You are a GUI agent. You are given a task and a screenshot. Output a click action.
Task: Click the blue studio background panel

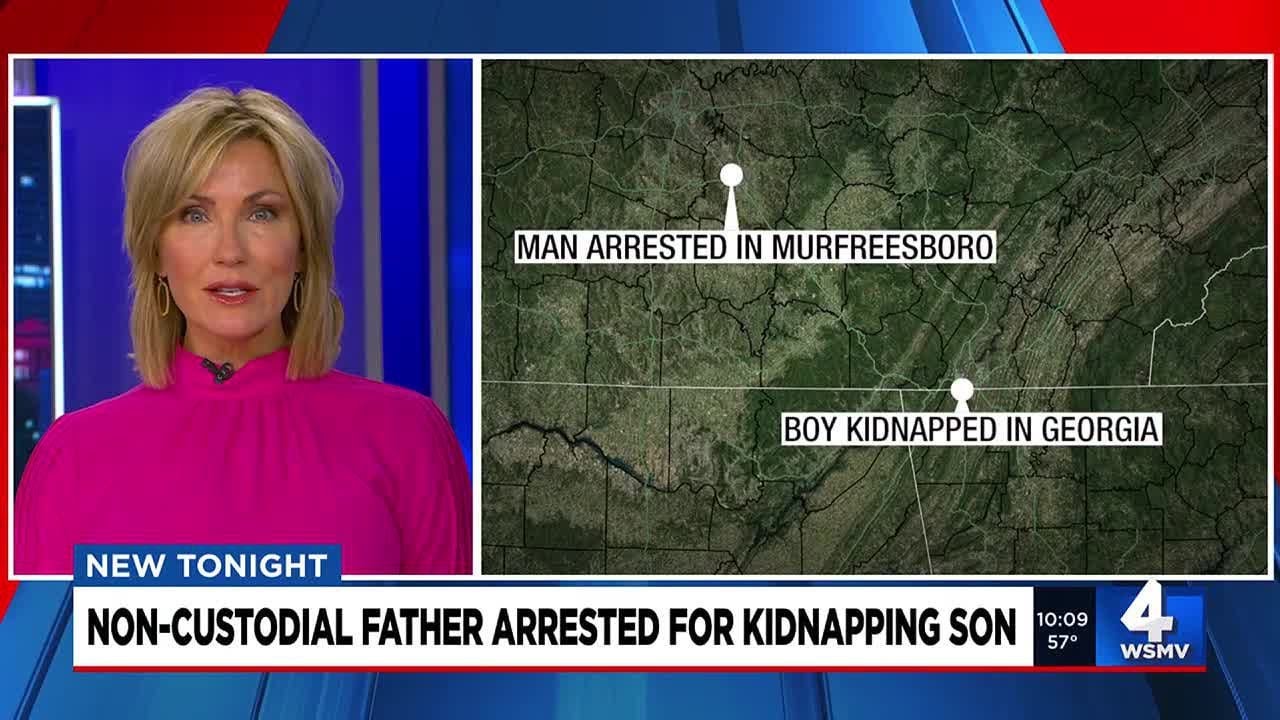pyautogui.click(x=400, y=200)
